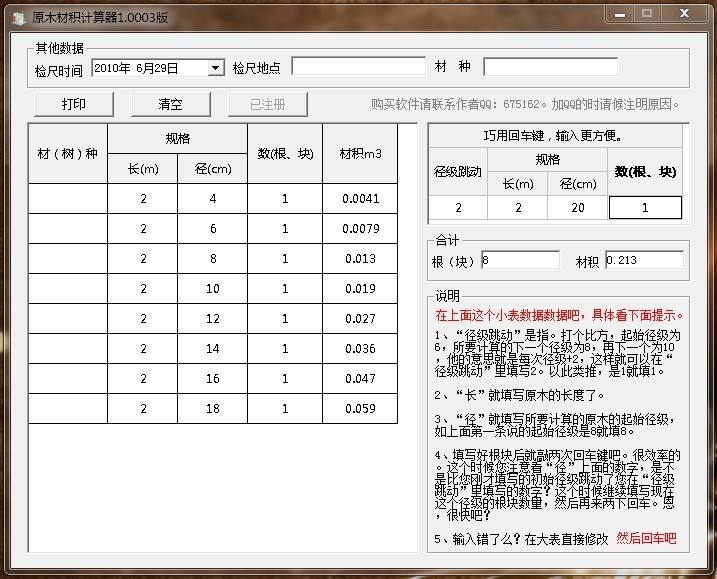
Task: Select the 材积 cell 0.027
Action: pos(360,318)
